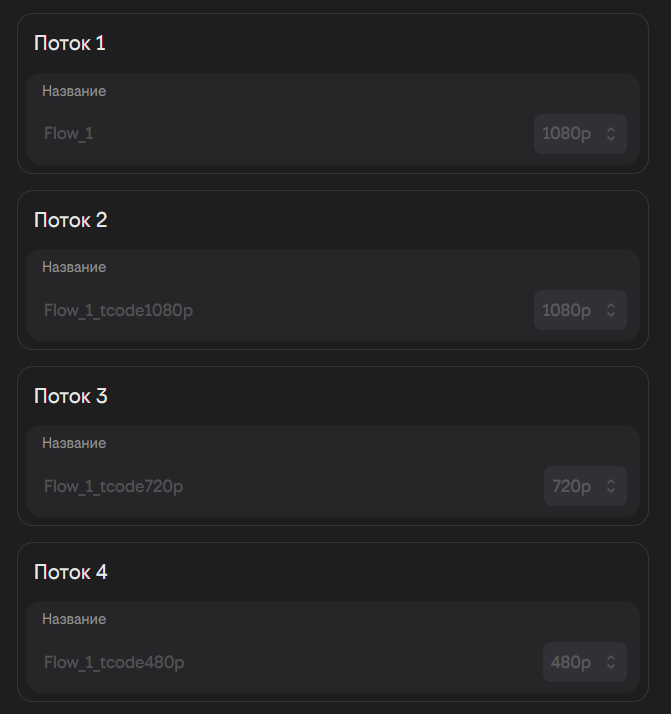
Task: Click the Название label in Поток 3
Action: pos(74,443)
